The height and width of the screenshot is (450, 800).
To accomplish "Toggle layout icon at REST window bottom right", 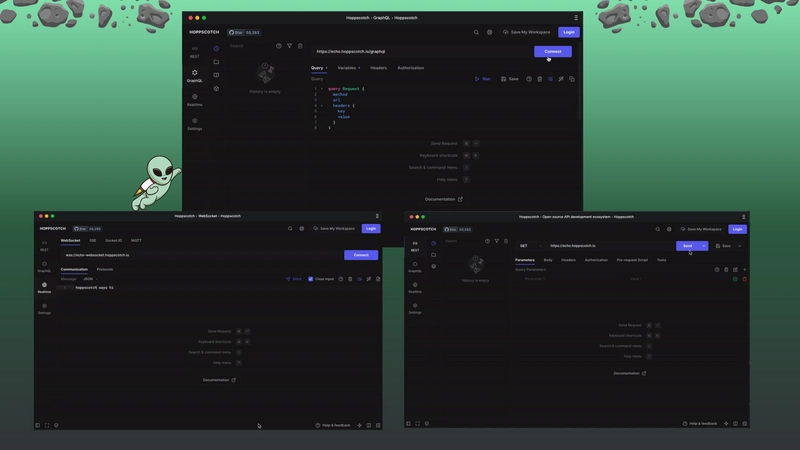I will point(735,423).
